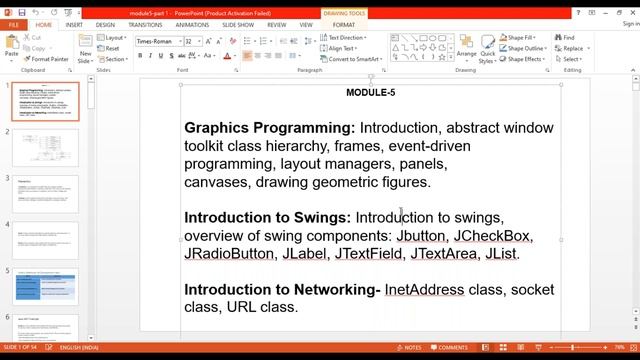Open the font name dropdown
640x360 pixels.
pyautogui.click(x=180, y=42)
